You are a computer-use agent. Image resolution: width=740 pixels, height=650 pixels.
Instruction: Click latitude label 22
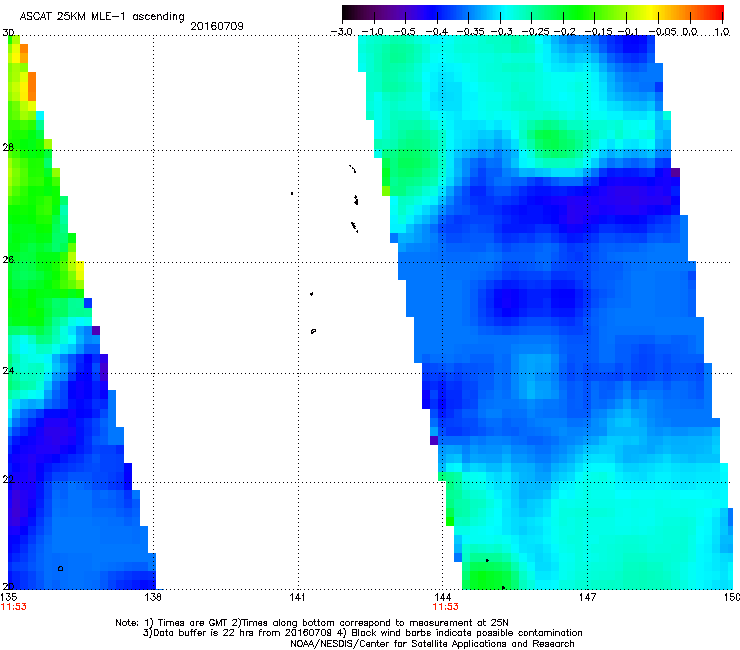pos(8,480)
